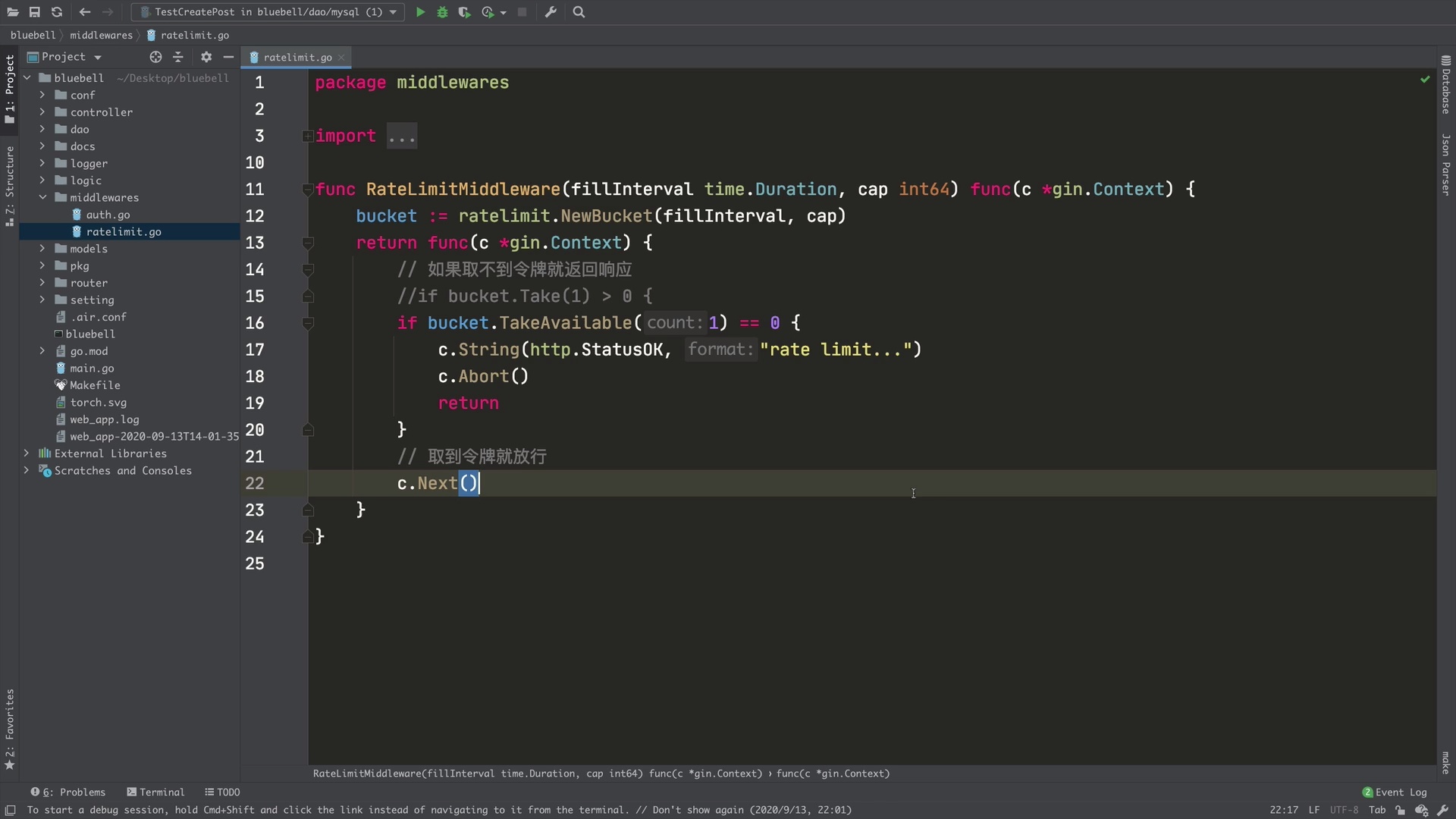Collapse the middlewares folder
Image resolution: width=1456 pixels, height=819 pixels.
42,197
